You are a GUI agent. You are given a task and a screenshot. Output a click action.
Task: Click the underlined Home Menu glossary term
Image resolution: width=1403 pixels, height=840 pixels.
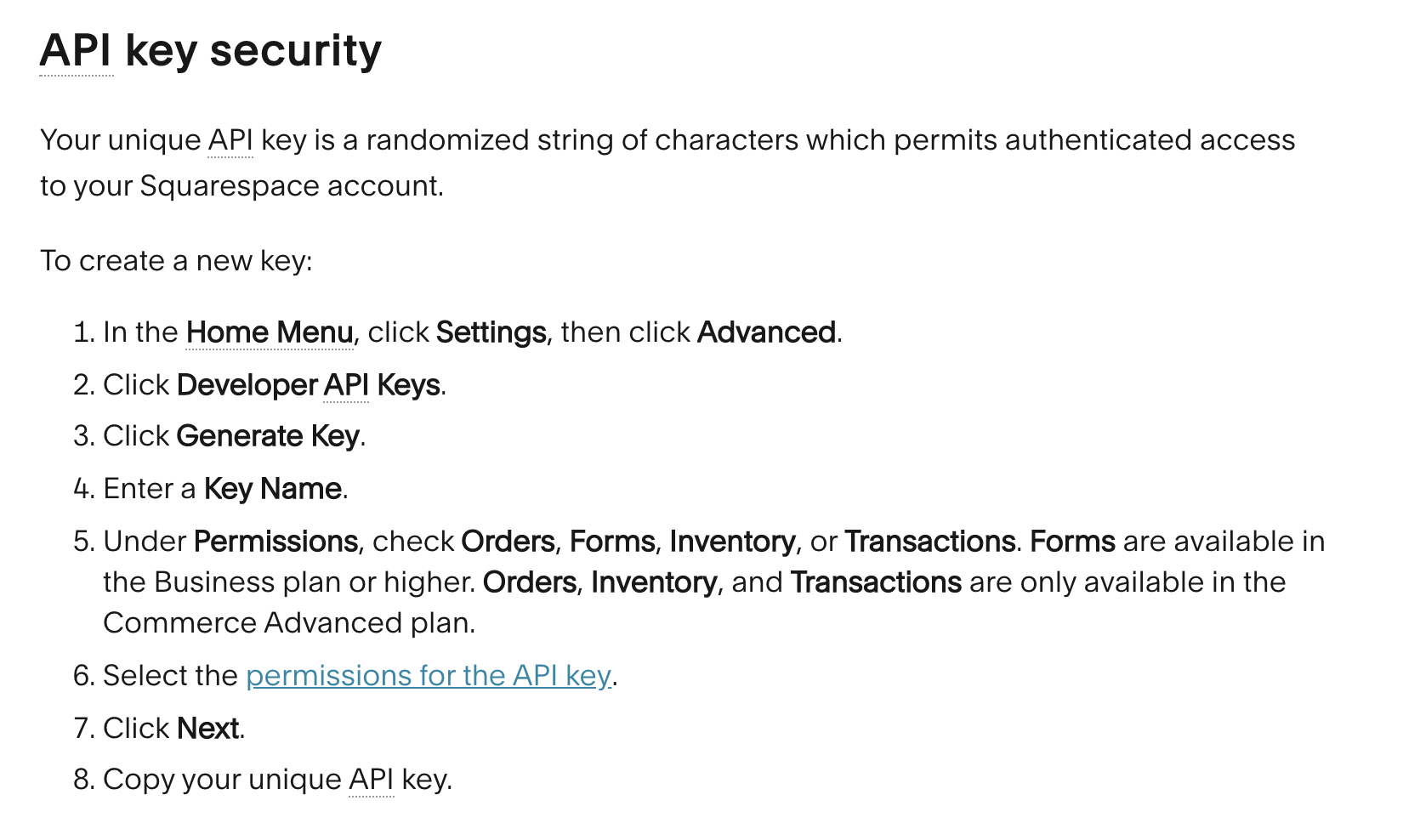pyautogui.click(x=270, y=332)
